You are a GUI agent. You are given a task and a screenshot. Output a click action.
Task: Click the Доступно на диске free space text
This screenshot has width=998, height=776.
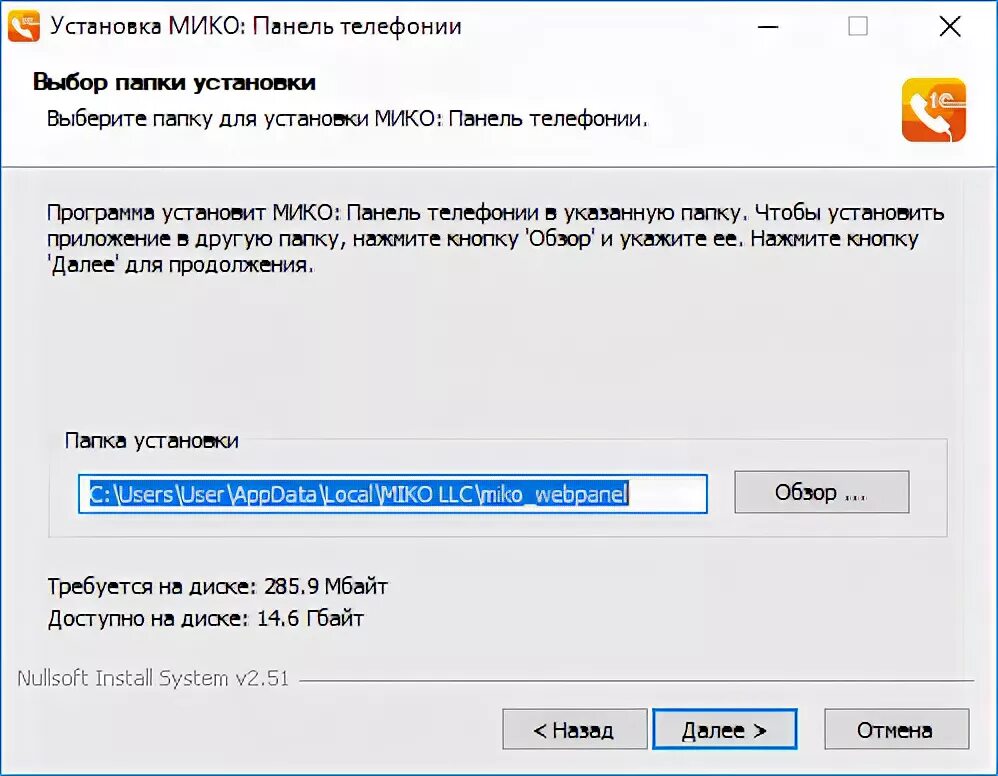206,618
